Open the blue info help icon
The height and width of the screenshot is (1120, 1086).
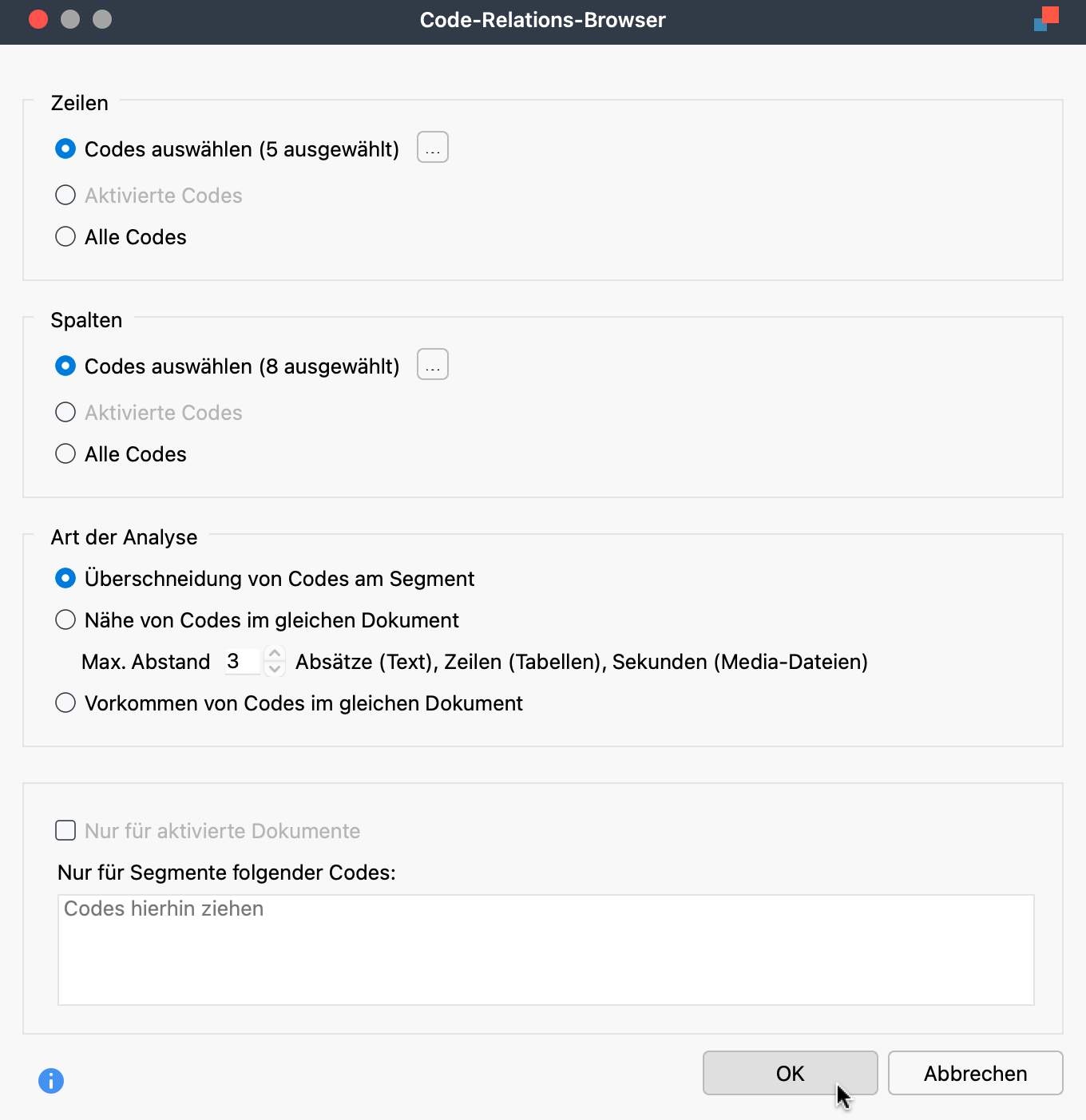pos(51,1081)
